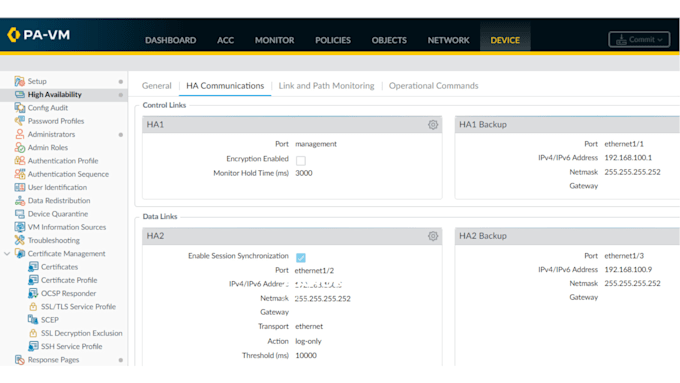Open the NETWORK tab
Image resolution: width=680 pixels, height=383 pixels.
click(x=448, y=40)
